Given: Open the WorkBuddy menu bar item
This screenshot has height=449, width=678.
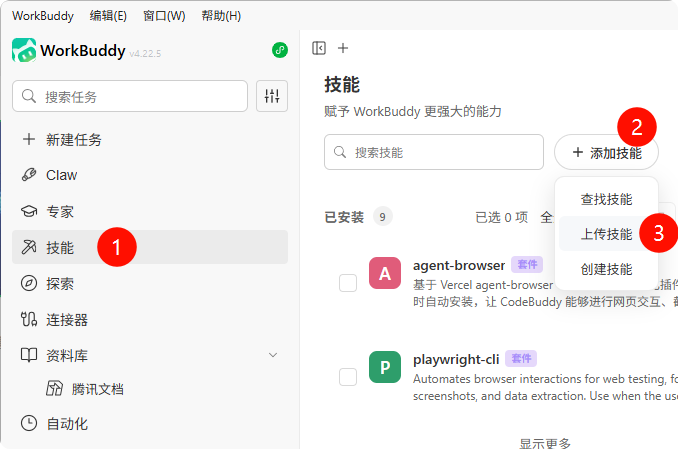Looking at the screenshot, I should click(x=43, y=16).
